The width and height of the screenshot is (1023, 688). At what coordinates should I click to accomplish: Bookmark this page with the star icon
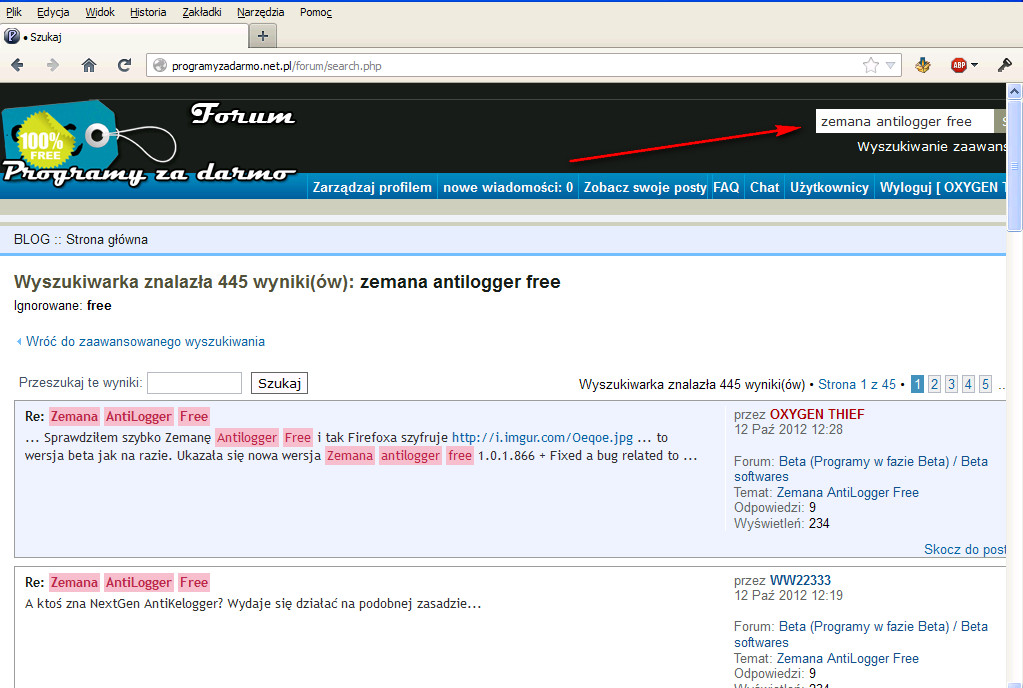[x=870, y=65]
